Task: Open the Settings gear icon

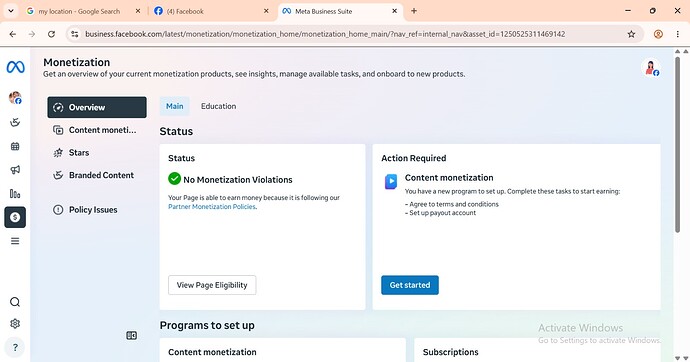Action: (x=15, y=324)
